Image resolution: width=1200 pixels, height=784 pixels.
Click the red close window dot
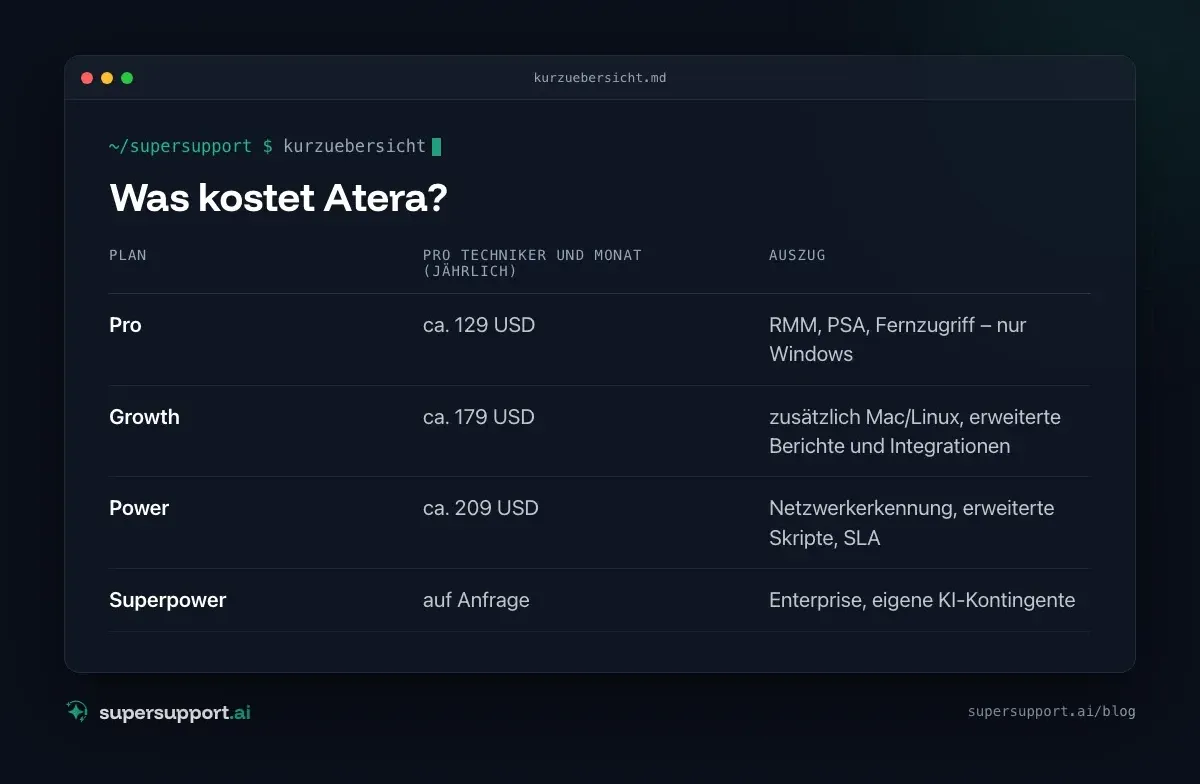(87, 78)
